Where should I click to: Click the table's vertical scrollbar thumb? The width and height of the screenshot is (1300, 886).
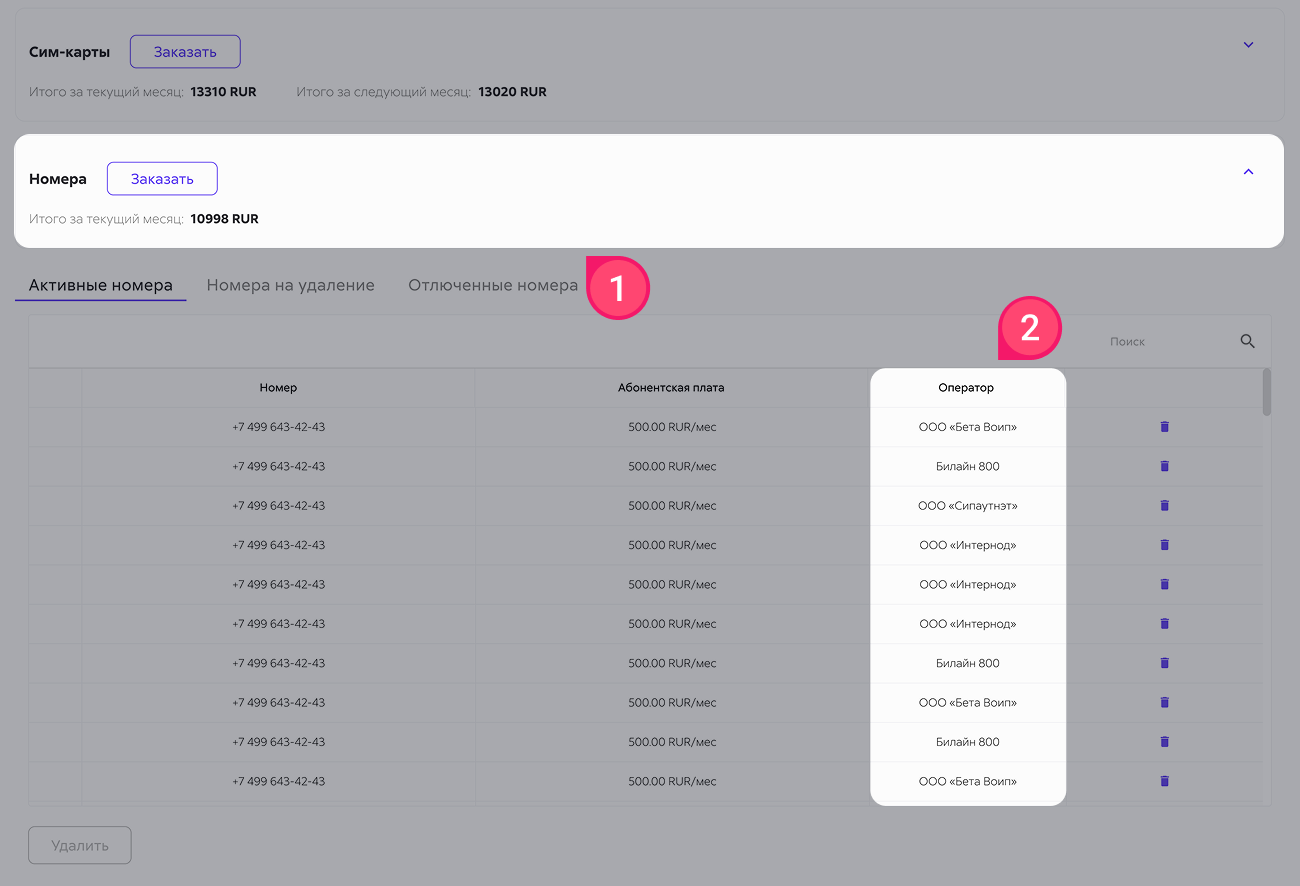click(x=1267, y=392)
